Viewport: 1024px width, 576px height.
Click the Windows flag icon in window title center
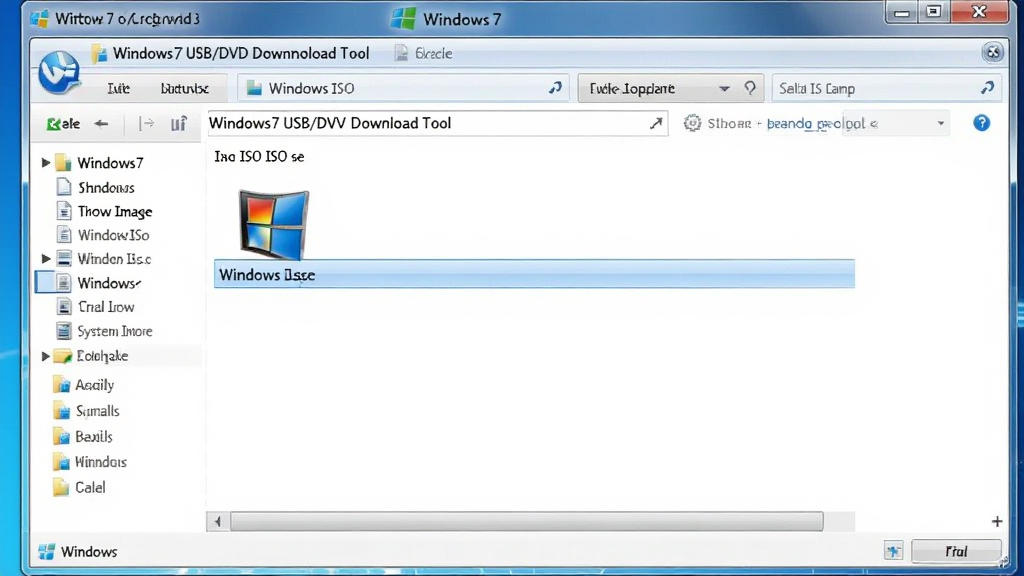pos(403,18)
